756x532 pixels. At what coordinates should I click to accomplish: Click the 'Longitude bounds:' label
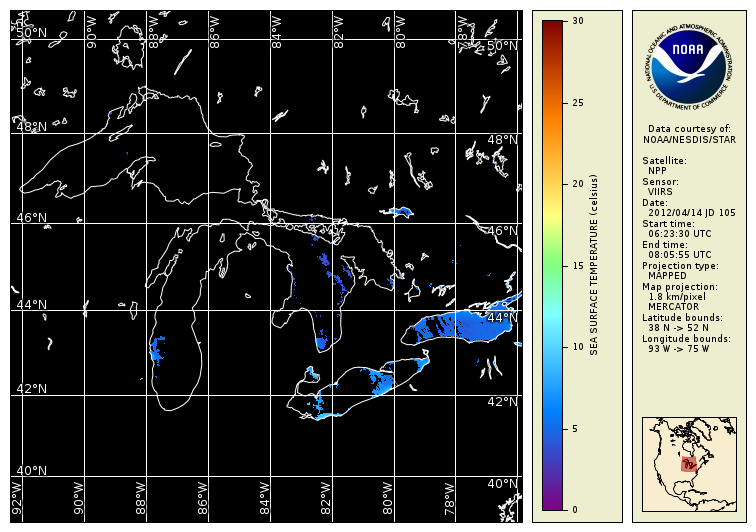coord(686,339)
